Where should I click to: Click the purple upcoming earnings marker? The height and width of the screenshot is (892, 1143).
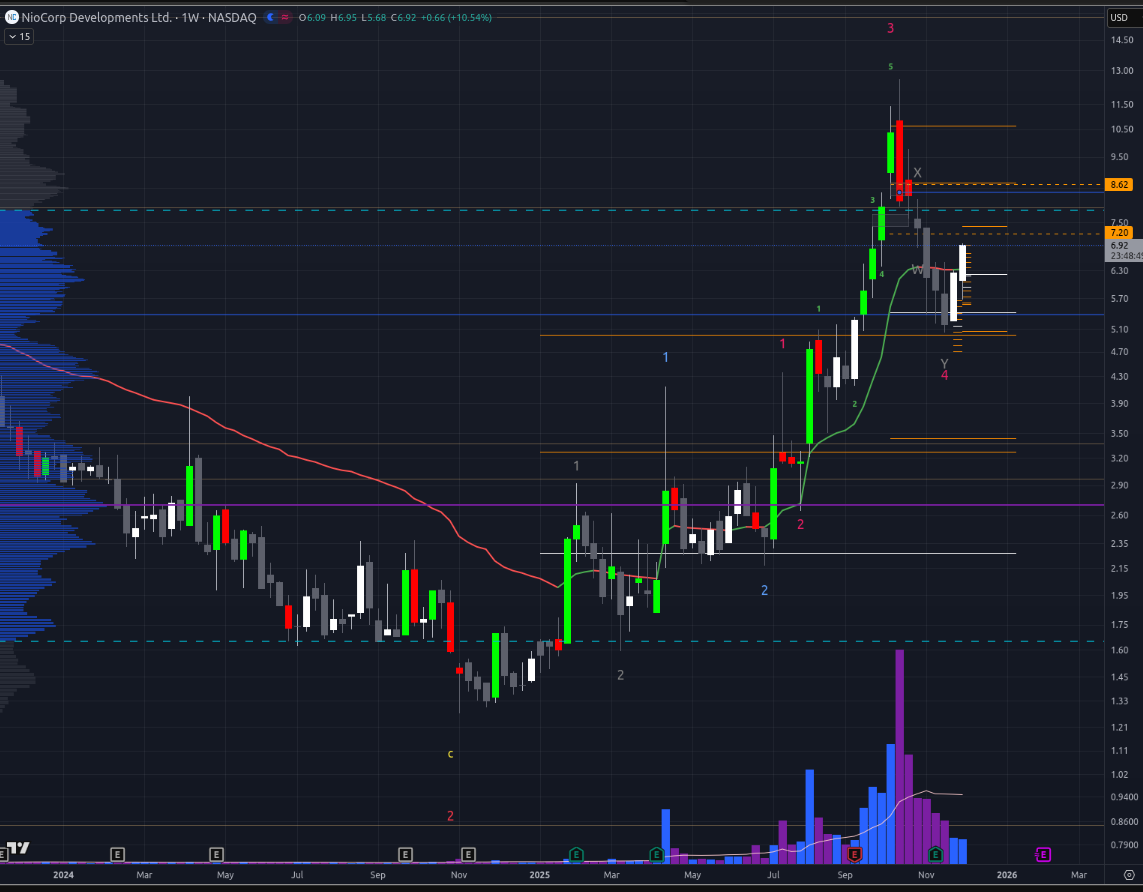1043,854
